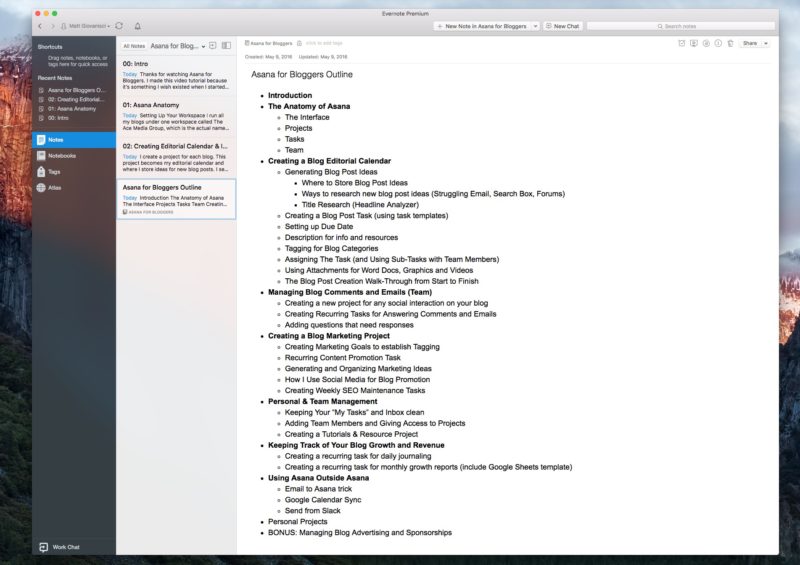Viewport: 800px width, 565px height.
Task: Delete note with the trash icon
Action: click(x=731, y=43)
